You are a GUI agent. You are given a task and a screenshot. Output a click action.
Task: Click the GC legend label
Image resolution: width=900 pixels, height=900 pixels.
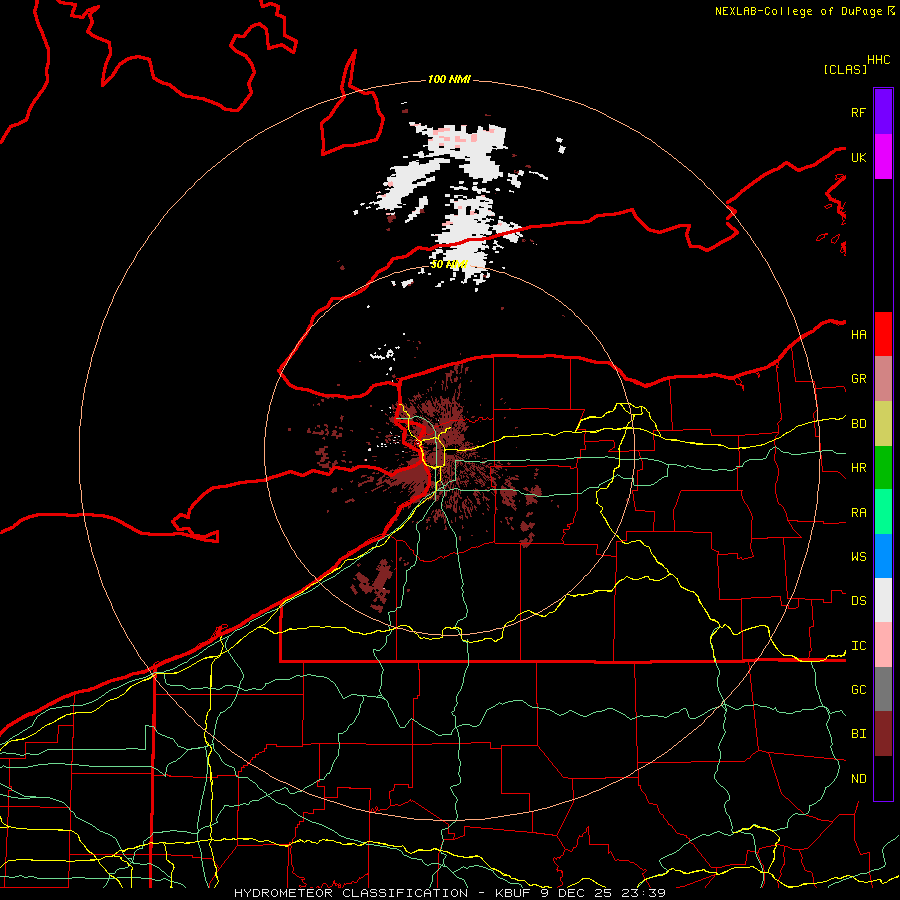click(858, 690)
